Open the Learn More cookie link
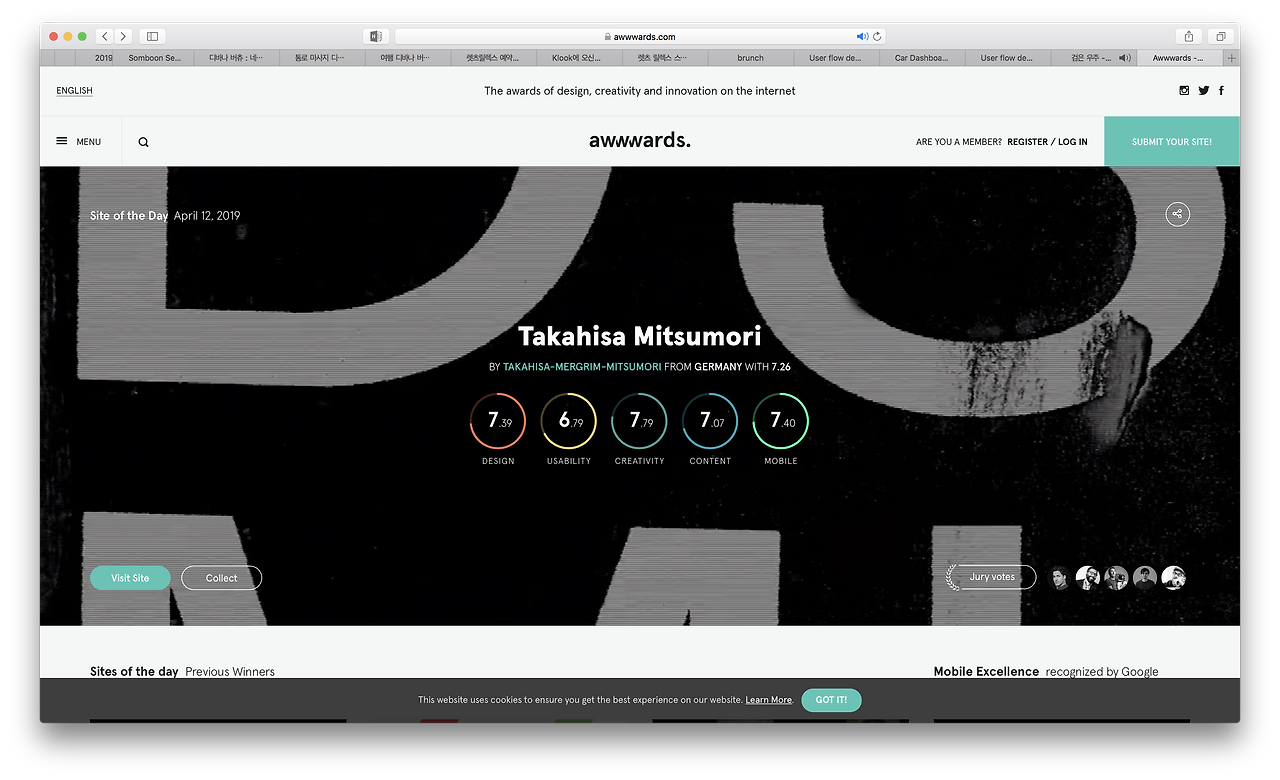The height and width of the screenshot is (780, 1280). tap(768, 700)
